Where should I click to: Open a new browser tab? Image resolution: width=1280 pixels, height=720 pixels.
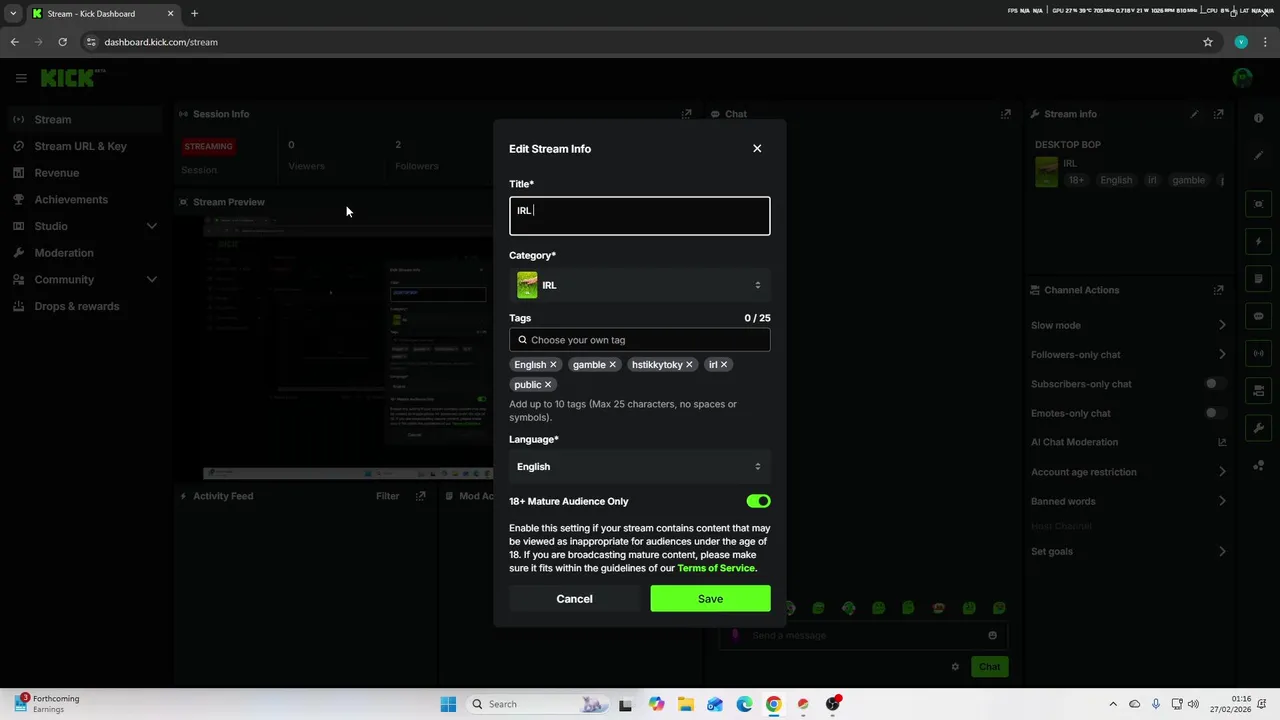(x=194, y=14)
